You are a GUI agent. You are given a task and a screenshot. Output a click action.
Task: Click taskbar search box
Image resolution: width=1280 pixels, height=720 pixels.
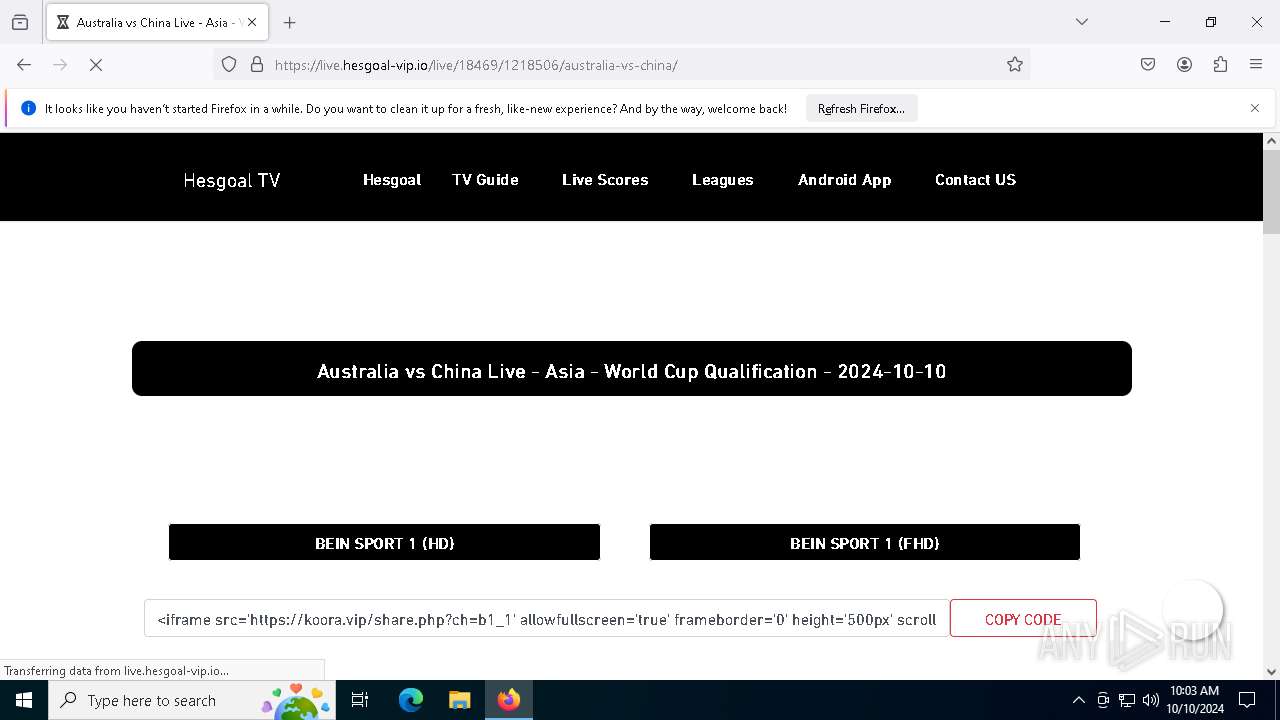click(x=192, y=700)
